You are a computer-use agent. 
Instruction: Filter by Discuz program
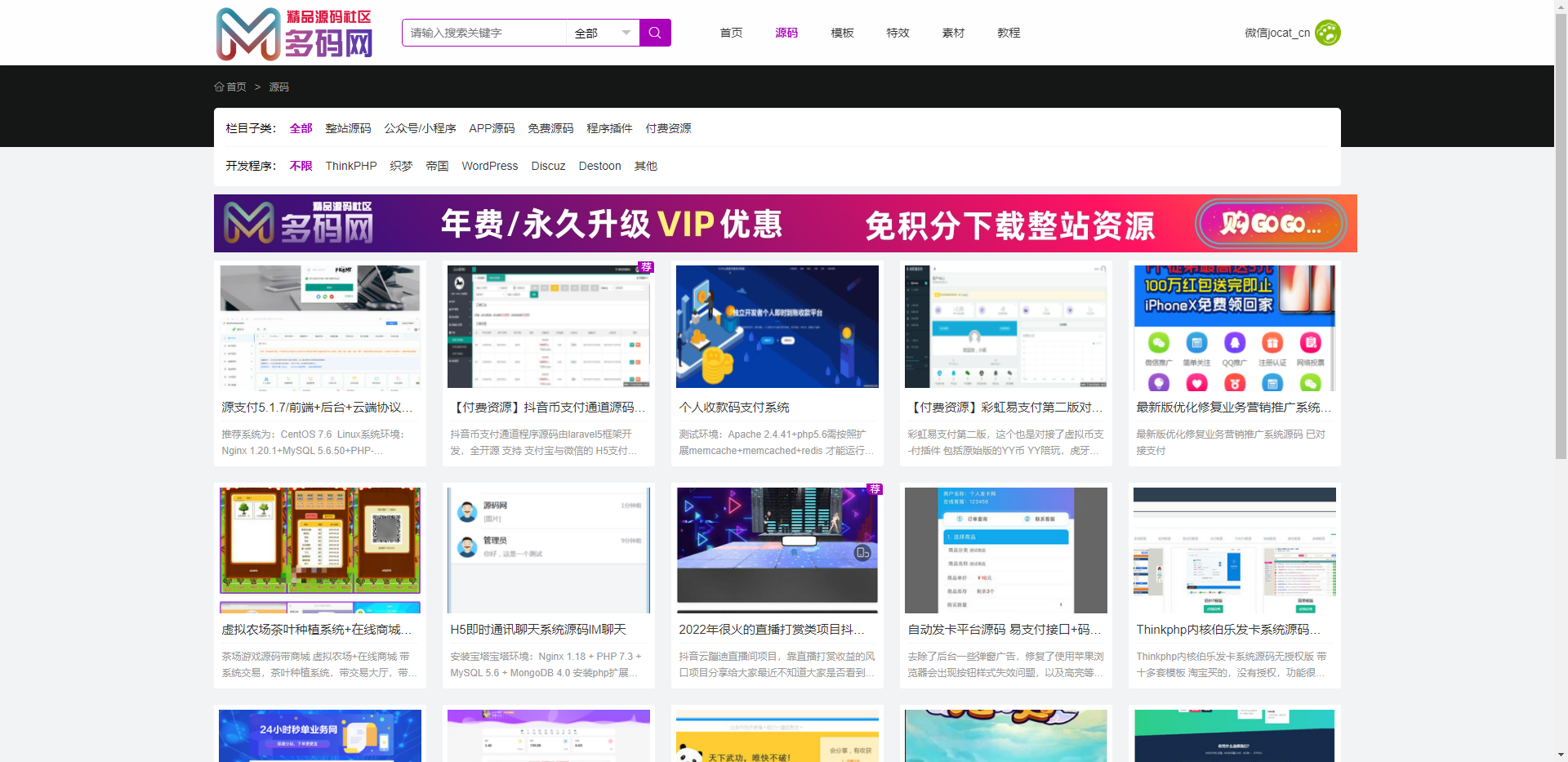(x=548, y=166)
